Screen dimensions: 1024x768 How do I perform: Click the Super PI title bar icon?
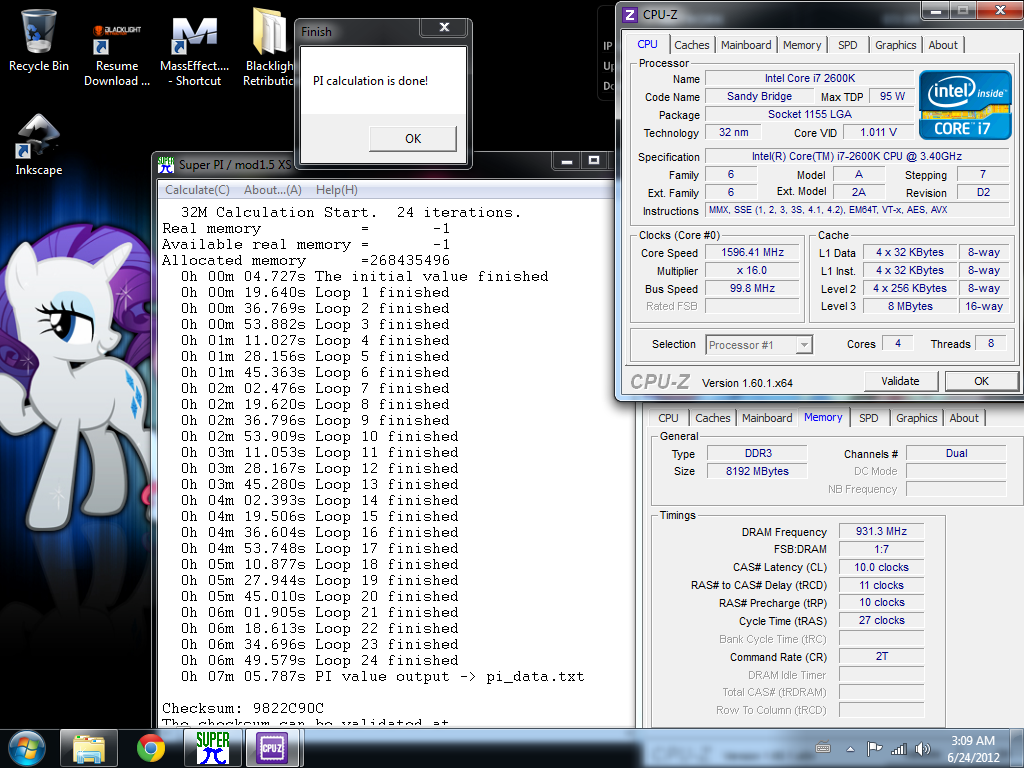pyautogui.click(x=166, y=165)
